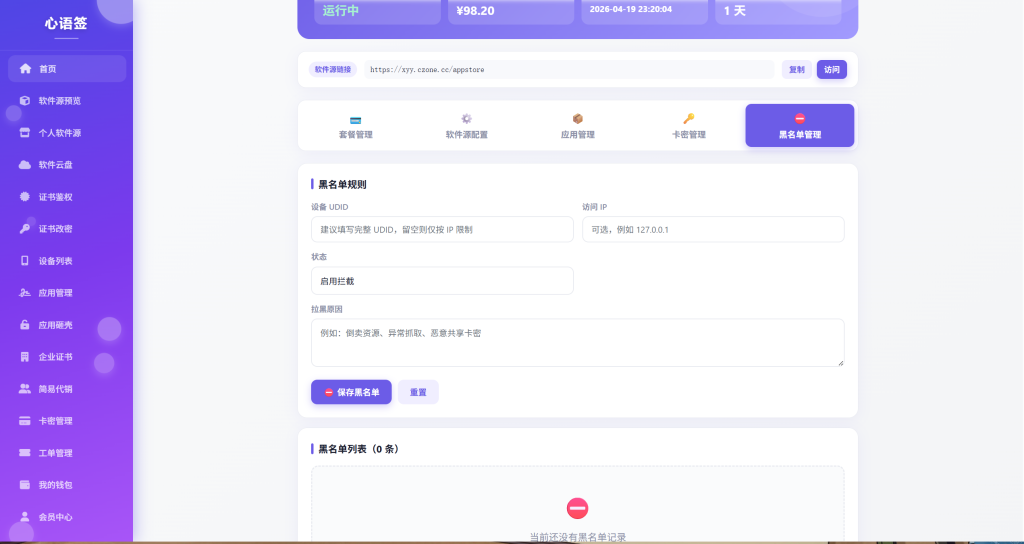Viewport: 1024px width, 544px height.
Task: Click the 会员中心 user icon
Action: [25, 517]
